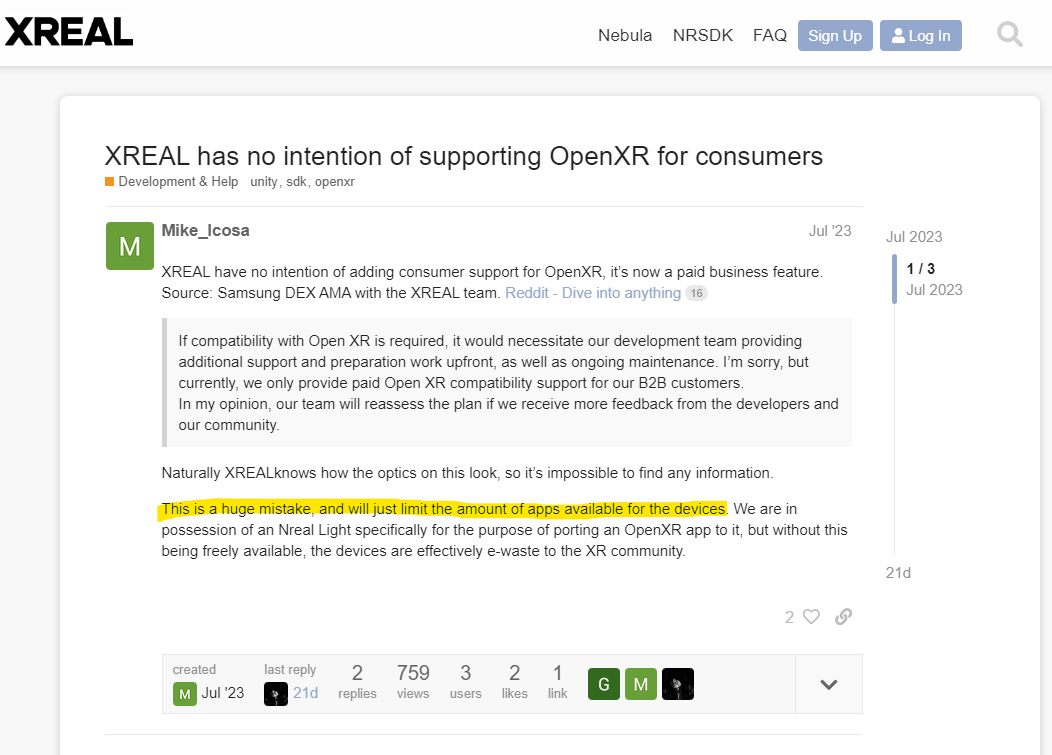Open the light green M participant avatar
1052x755 pixels.
point(641,684)
